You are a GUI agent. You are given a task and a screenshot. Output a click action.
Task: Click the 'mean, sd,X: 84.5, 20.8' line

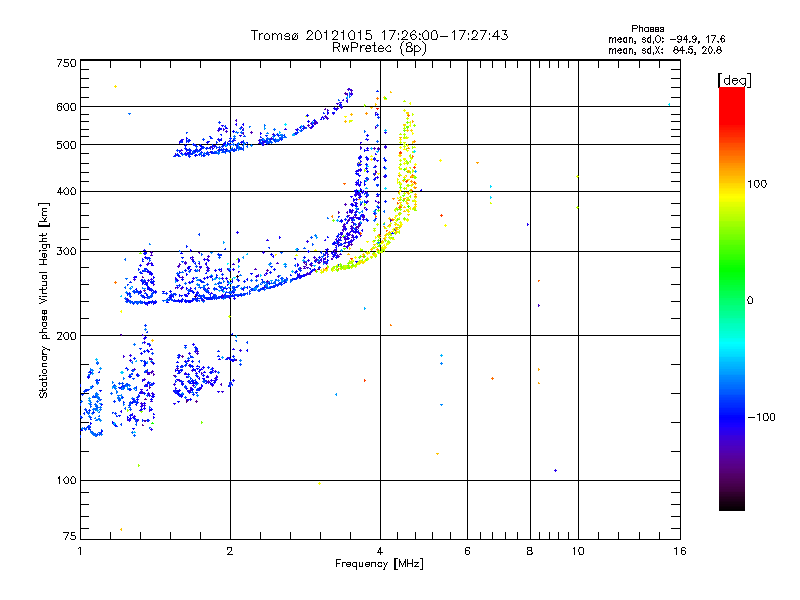(x=665, y=50)
